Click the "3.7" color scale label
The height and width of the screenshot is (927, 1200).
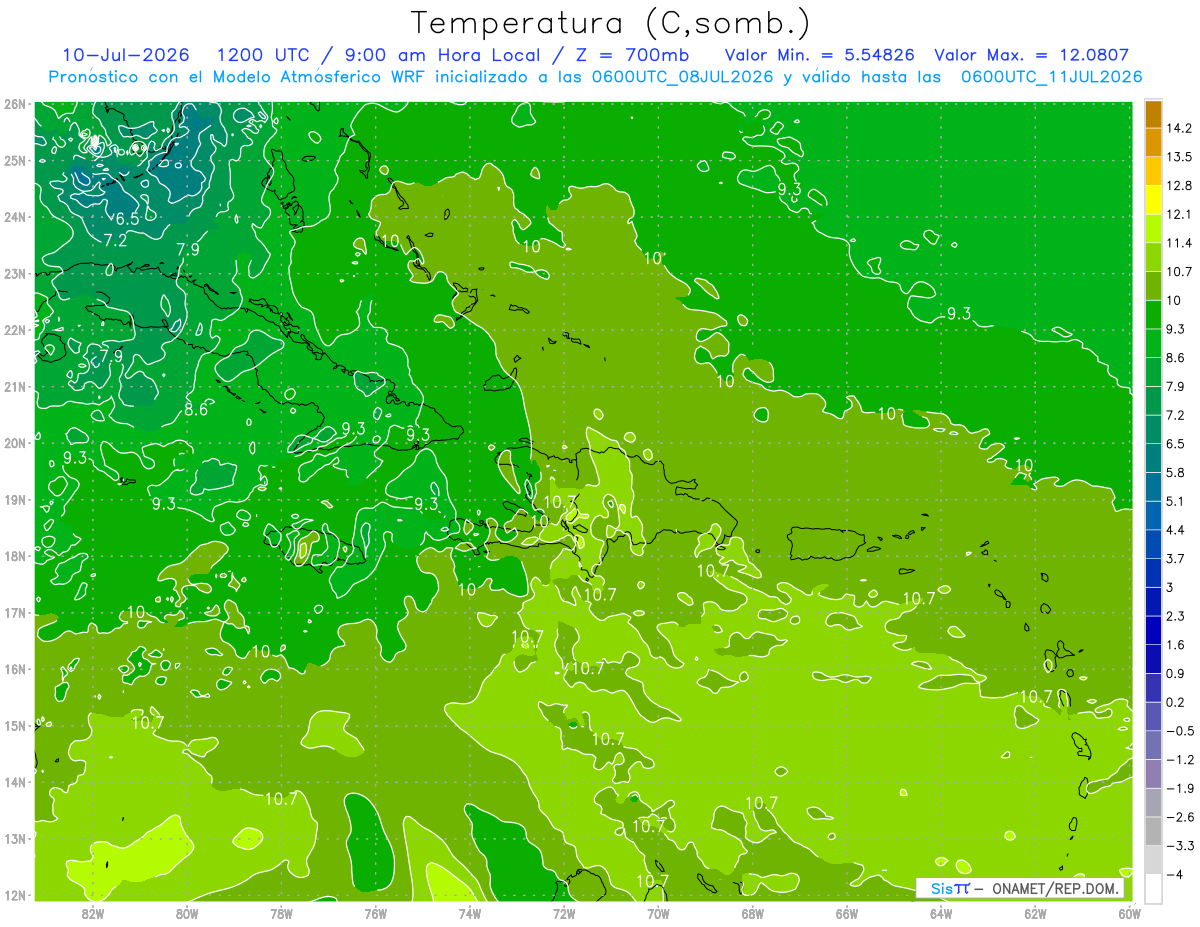(1175, 558)
